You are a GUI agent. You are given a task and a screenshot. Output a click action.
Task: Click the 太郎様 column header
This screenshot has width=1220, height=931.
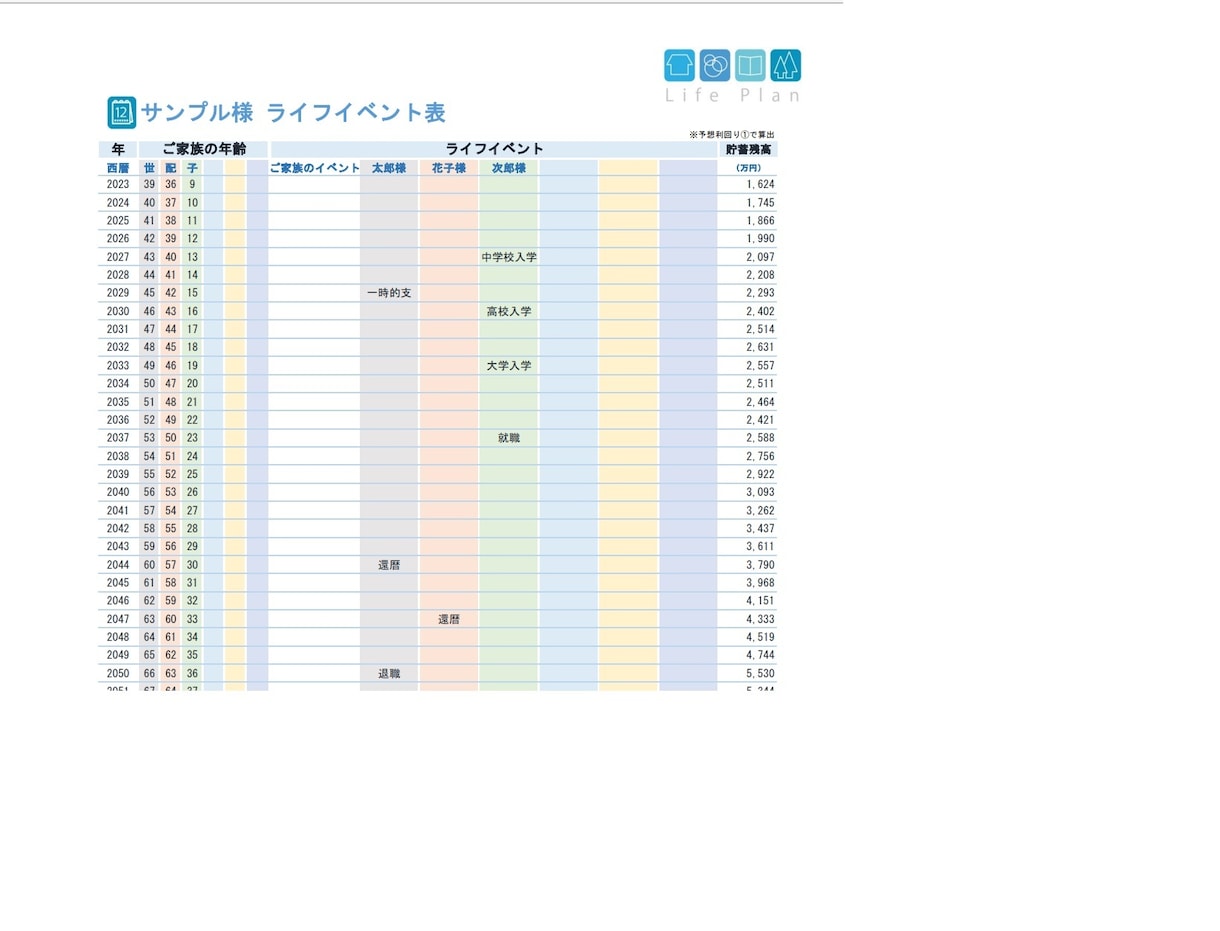389,168
